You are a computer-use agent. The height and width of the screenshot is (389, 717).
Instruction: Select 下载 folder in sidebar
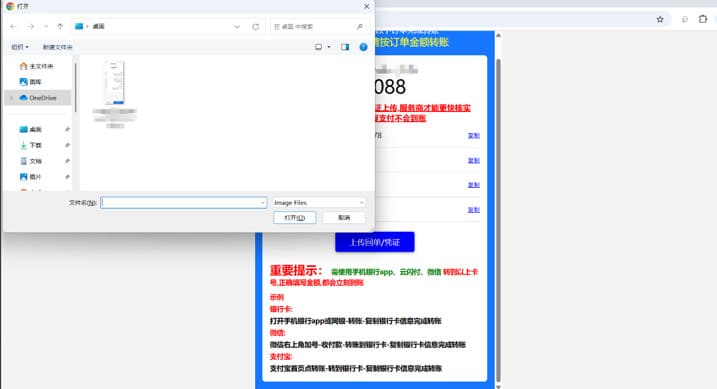pyautogui.click(x=36, y=145)
